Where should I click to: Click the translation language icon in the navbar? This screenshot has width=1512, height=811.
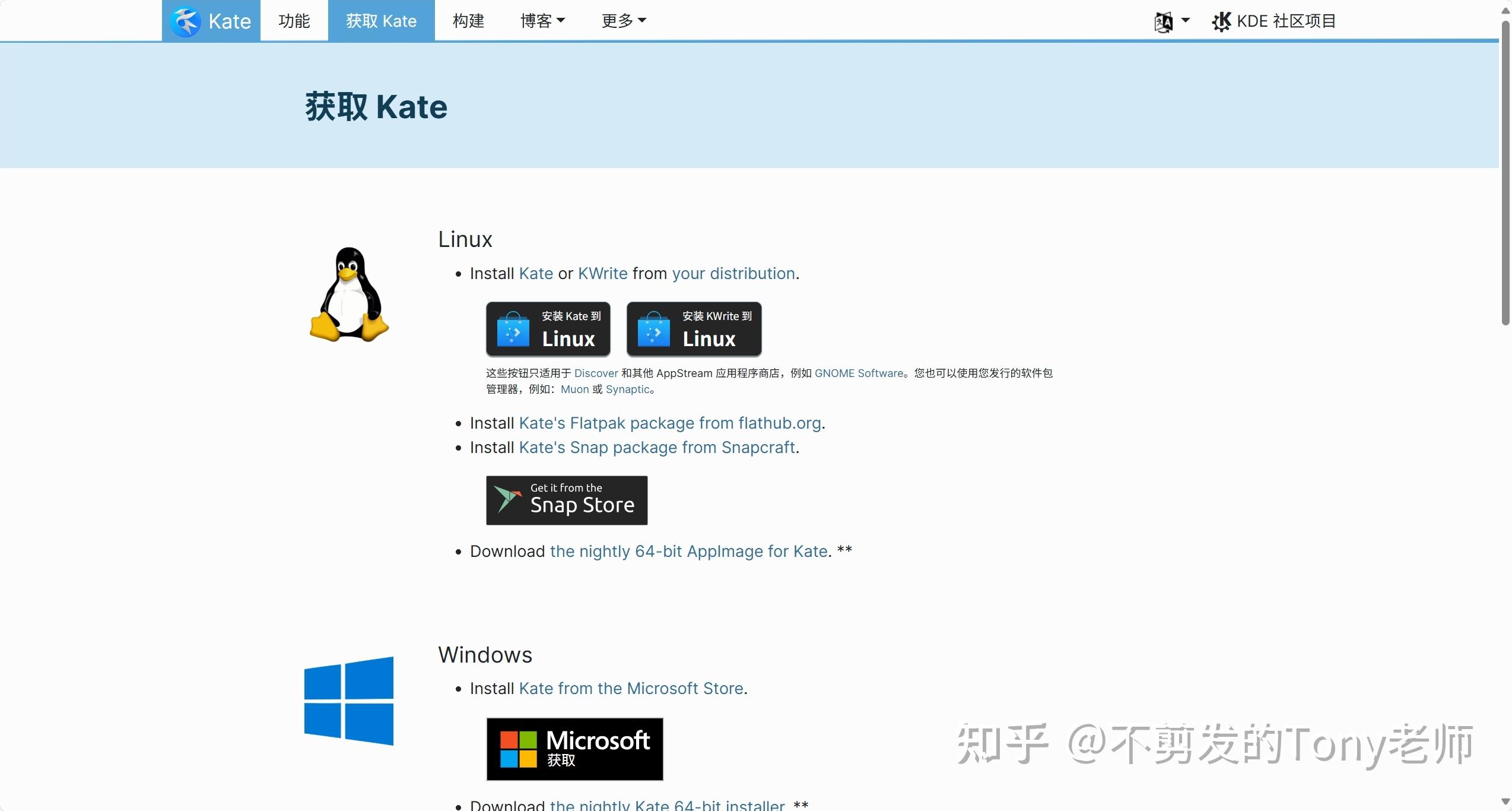[1164, 21]
